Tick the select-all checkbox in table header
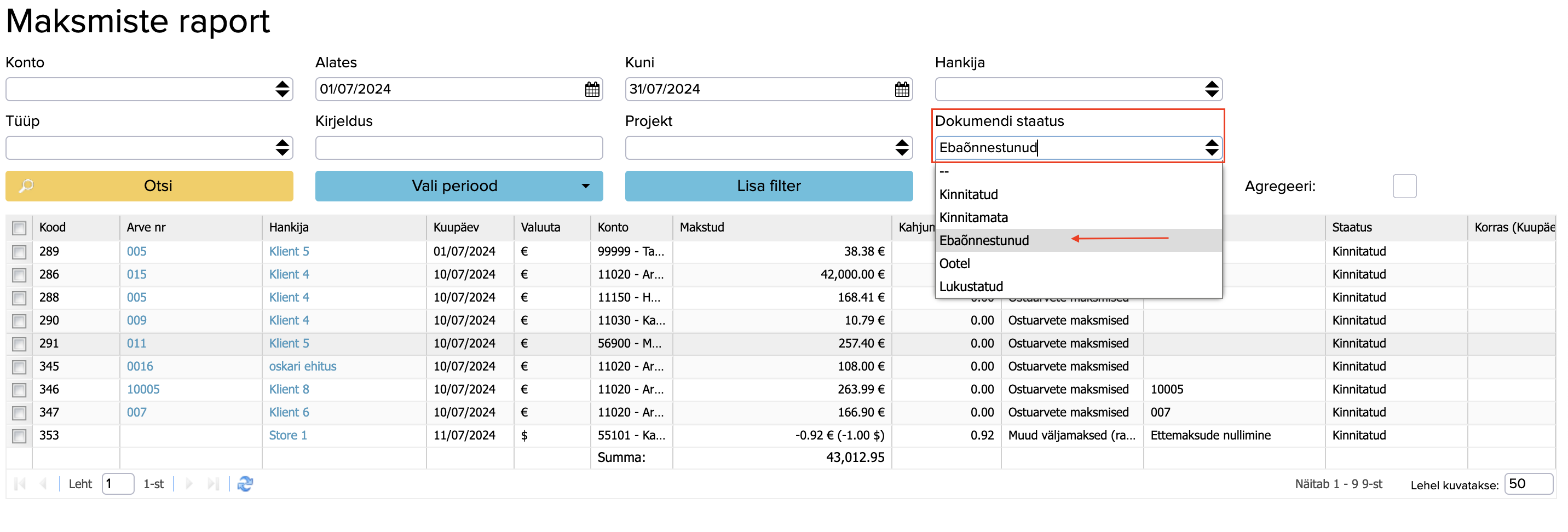This screenshot has width=1568, height=532. (20, 228)
